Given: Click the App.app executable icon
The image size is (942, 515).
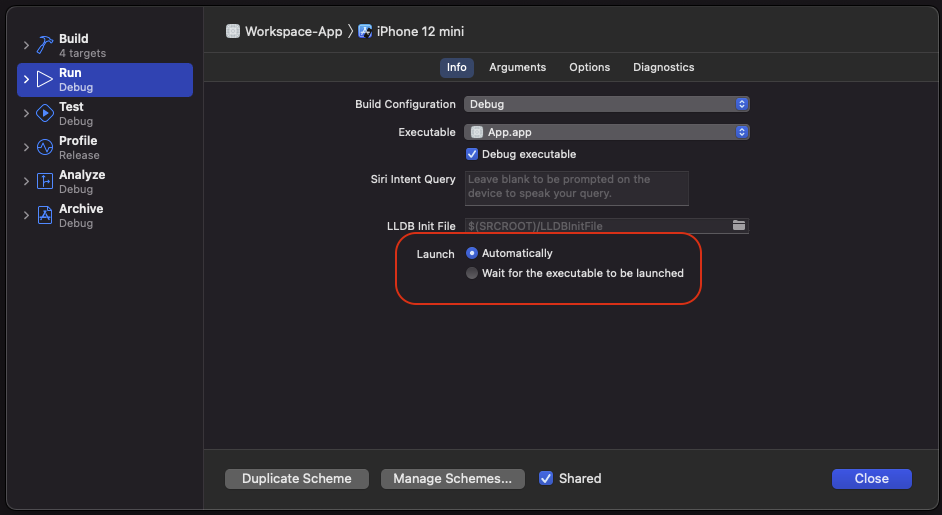Looking at the screenshot, I should click(477, 132).
